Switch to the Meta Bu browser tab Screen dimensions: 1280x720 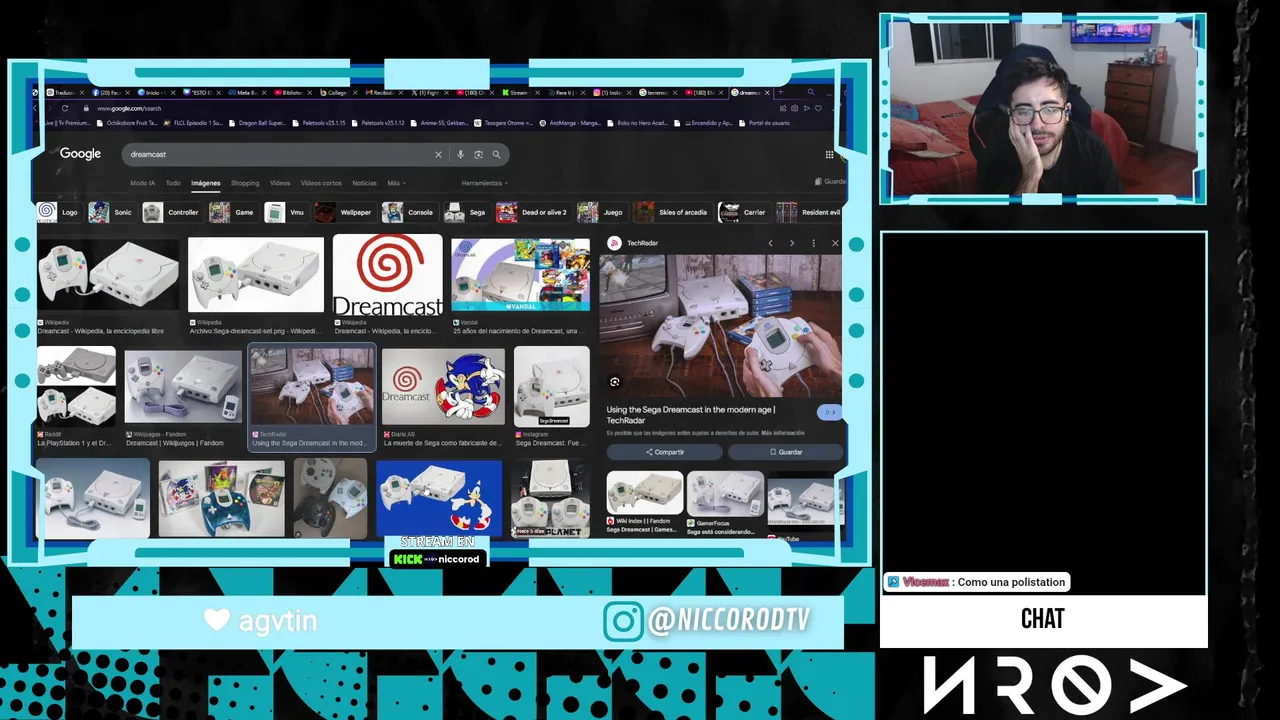(248, 92)
